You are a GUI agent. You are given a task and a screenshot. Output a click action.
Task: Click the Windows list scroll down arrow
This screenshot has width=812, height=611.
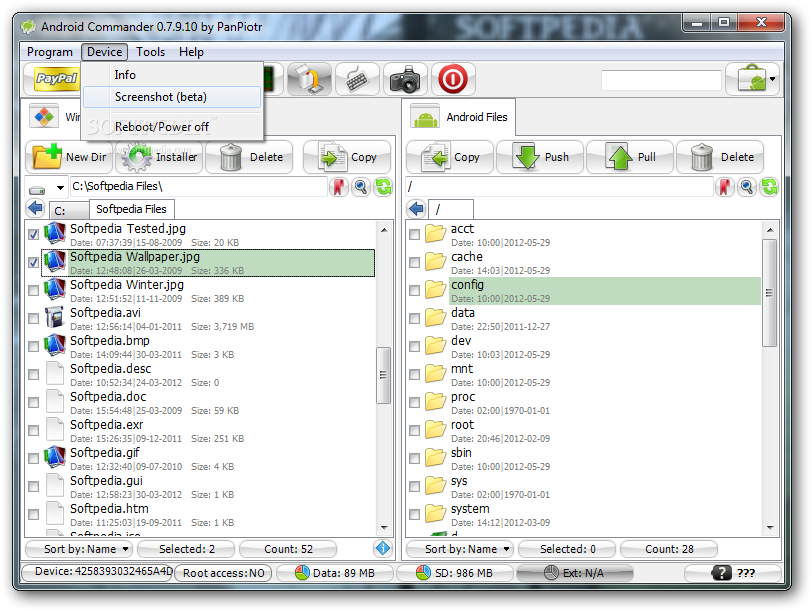(x=384, y=528)
